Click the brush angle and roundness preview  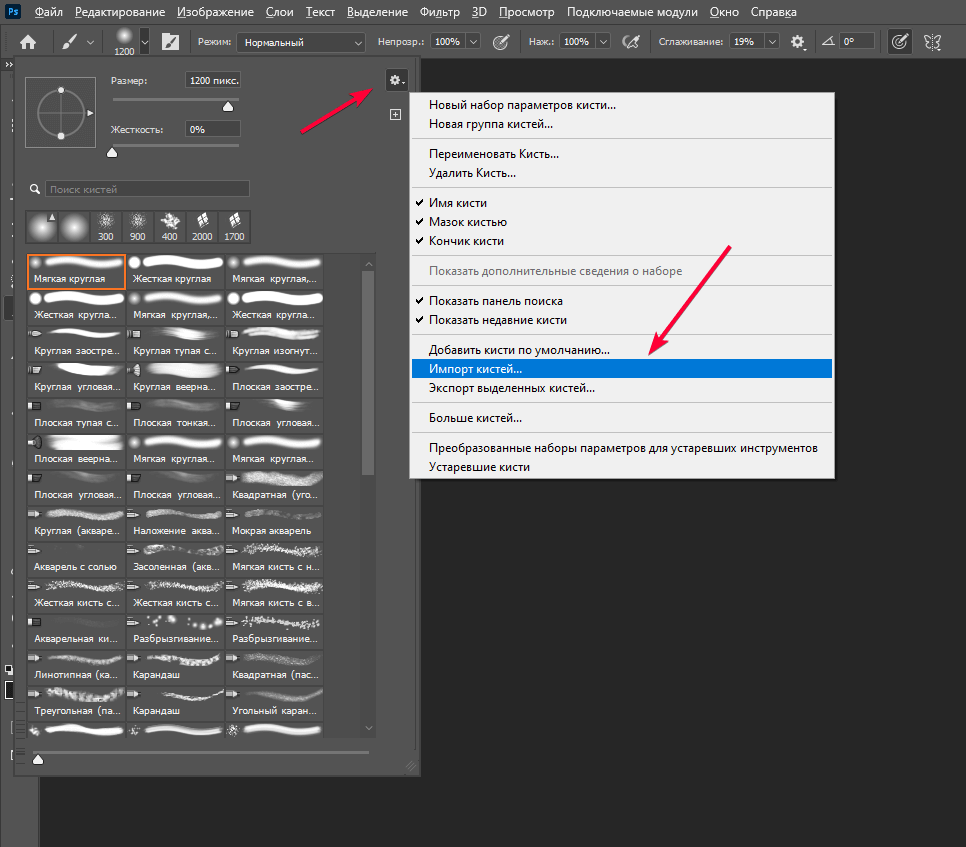click(x=60, y=113)
